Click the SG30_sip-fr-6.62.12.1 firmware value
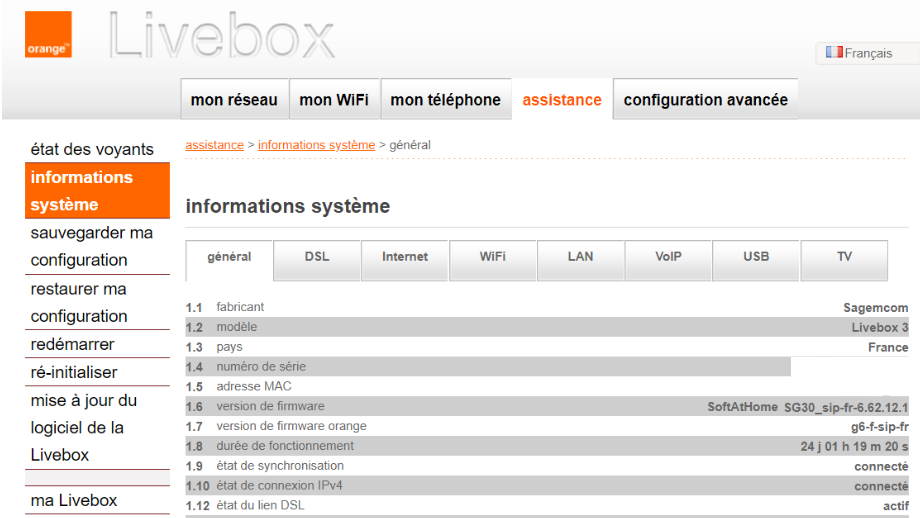Viewport: 920px width, 518px height. coord(846,407)
